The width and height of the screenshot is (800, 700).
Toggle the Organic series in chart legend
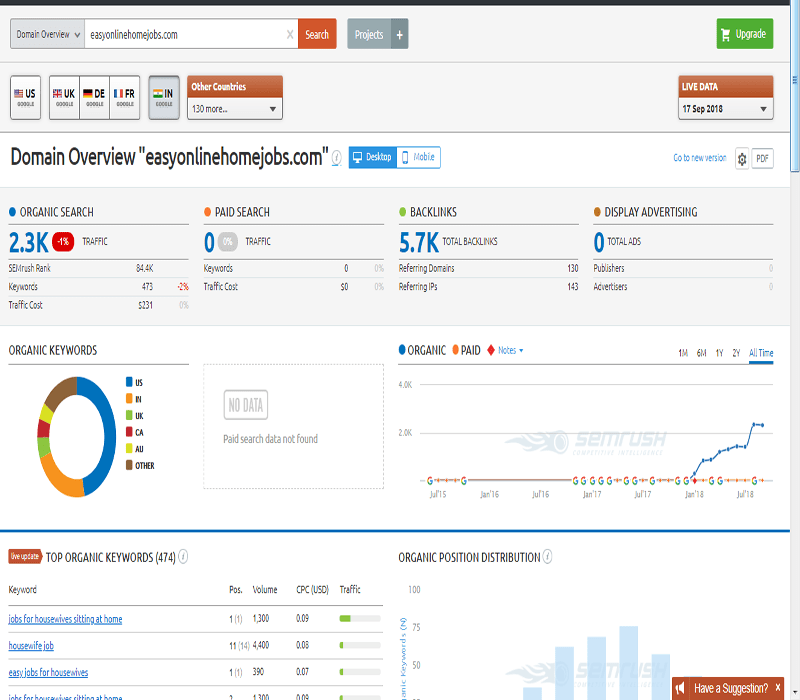(422, 350)
